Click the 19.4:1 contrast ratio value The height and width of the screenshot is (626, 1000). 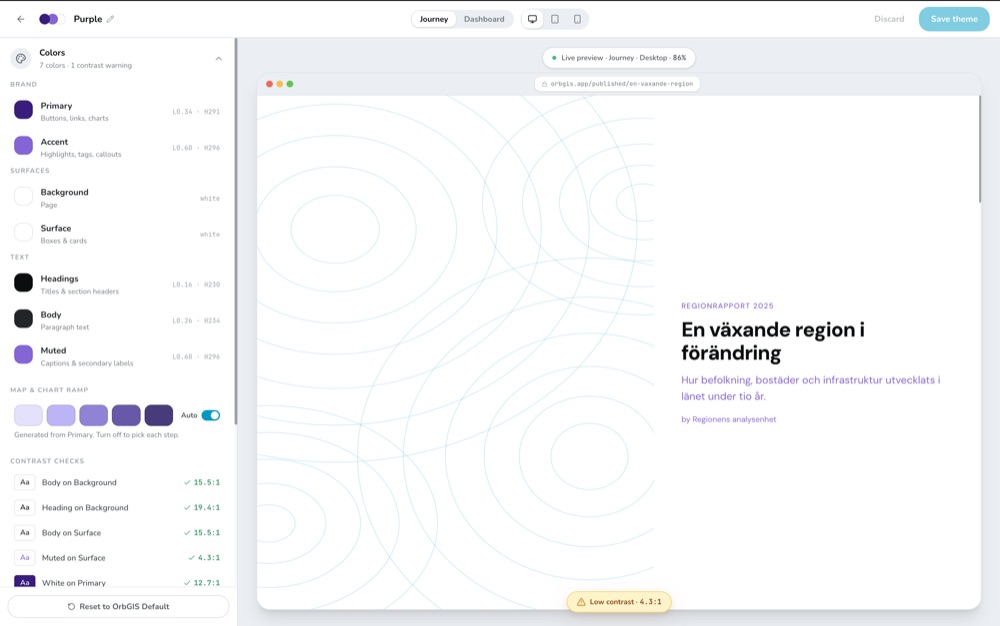(x=207, y=507)
